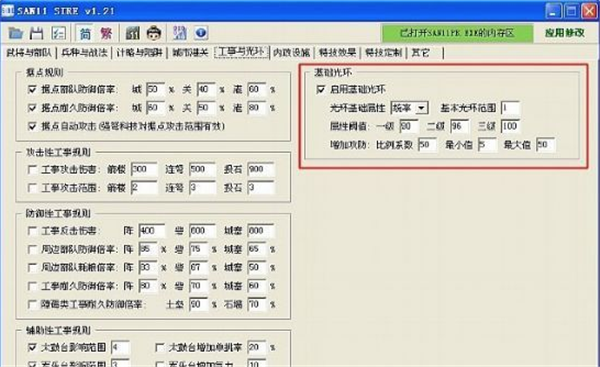Open the 光环基础属性 dropdown

(x=409, y=108)
